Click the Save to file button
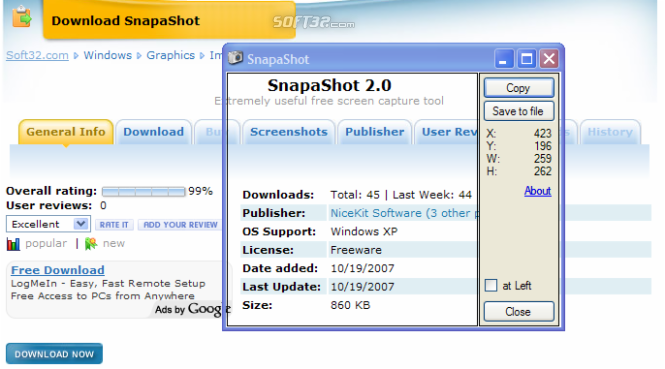665x369 pixels. point(519,111)
